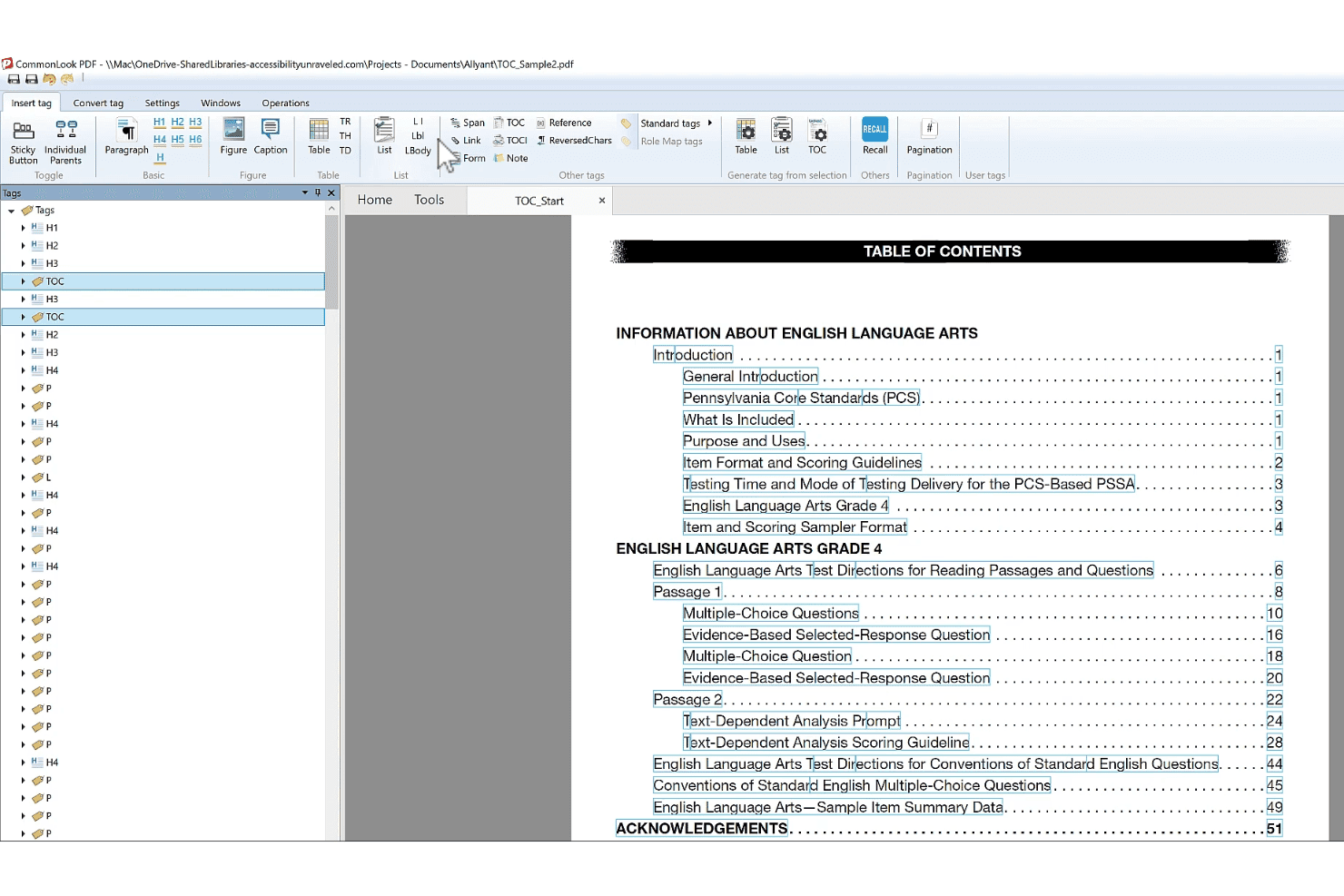Screen dimensions: 1344x896
Task: Insert a Paragraph tag
Action: click(x=126, y=136)
